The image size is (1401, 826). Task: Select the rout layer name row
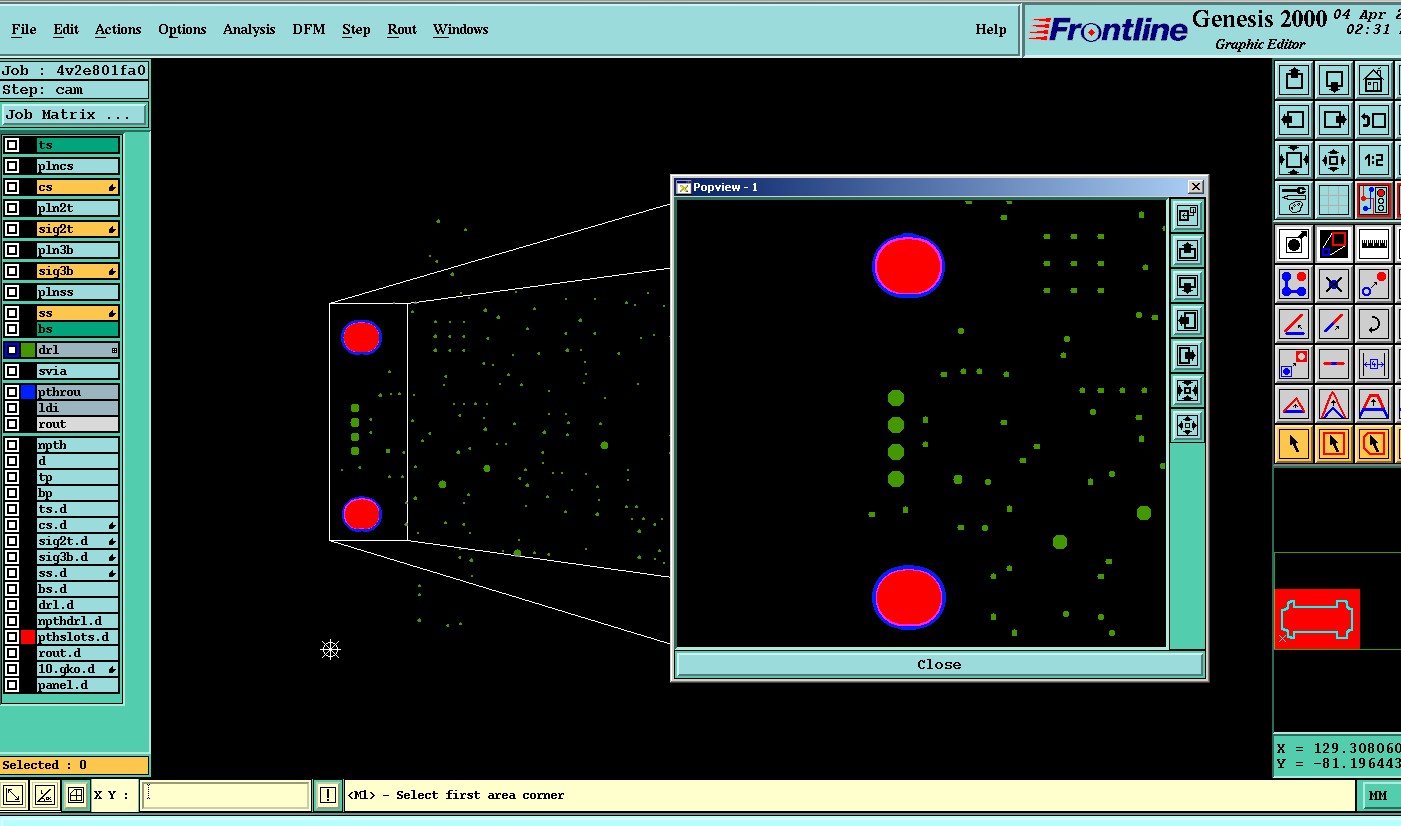point(78,424)
